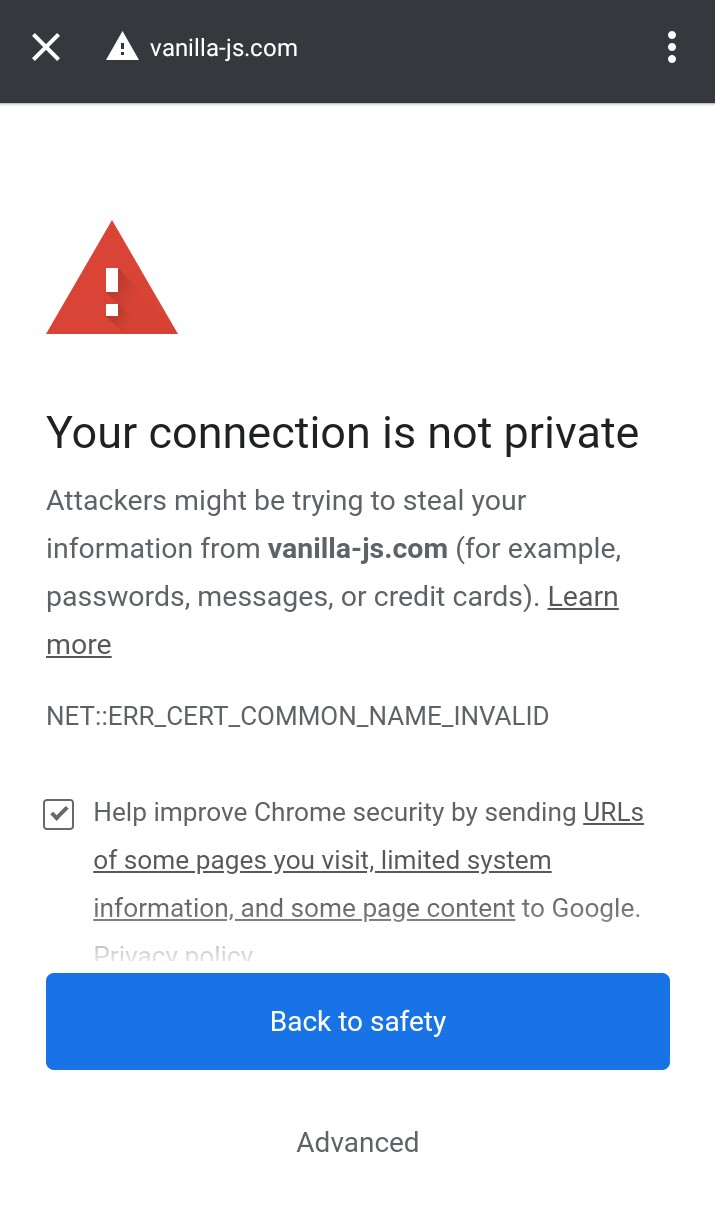Click the "to Google." text after the link
Viewport: 715px width, 1232px height.
click(x=581, y=908)
